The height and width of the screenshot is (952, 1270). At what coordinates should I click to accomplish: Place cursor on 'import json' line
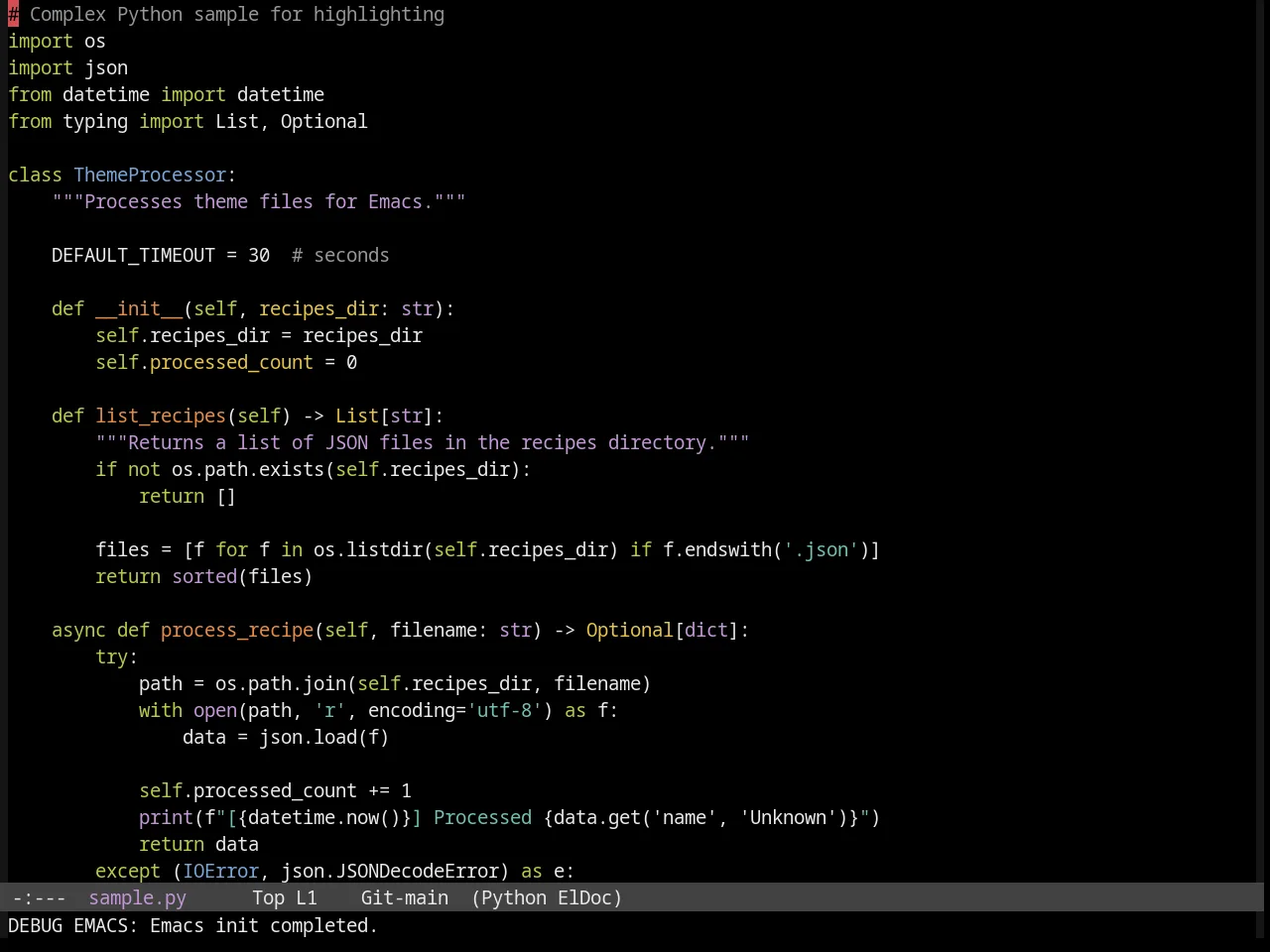pos(67,67)
